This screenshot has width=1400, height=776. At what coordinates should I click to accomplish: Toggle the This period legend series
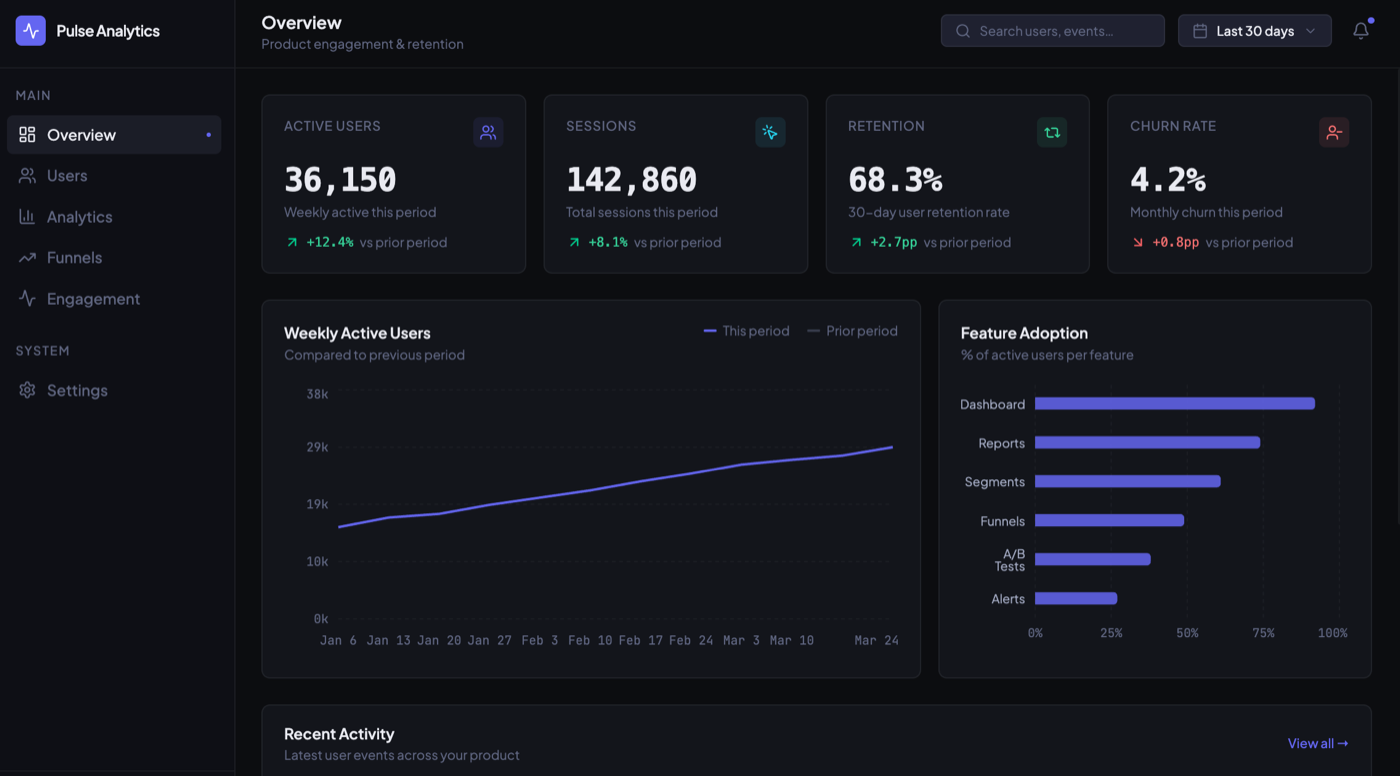click(746, 331)
